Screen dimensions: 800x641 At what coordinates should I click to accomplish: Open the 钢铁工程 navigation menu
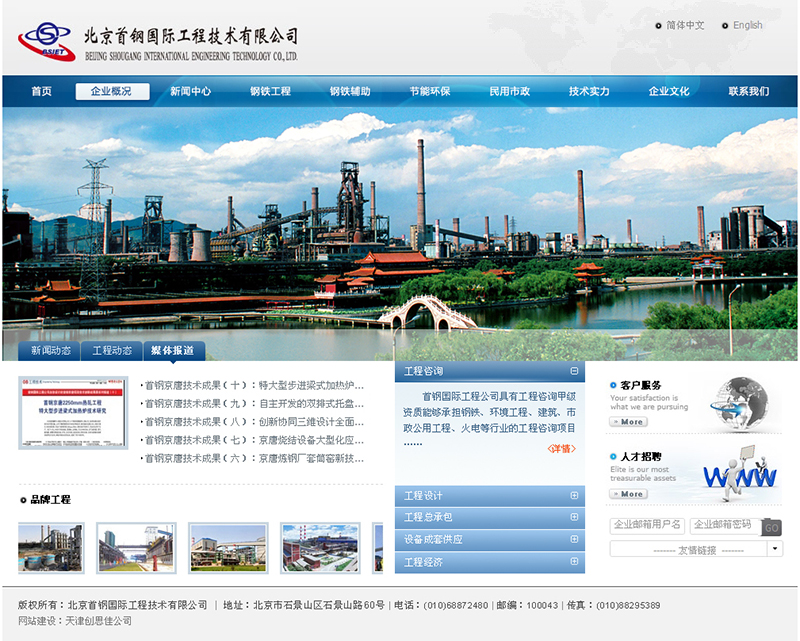click(x=271, y=91)
